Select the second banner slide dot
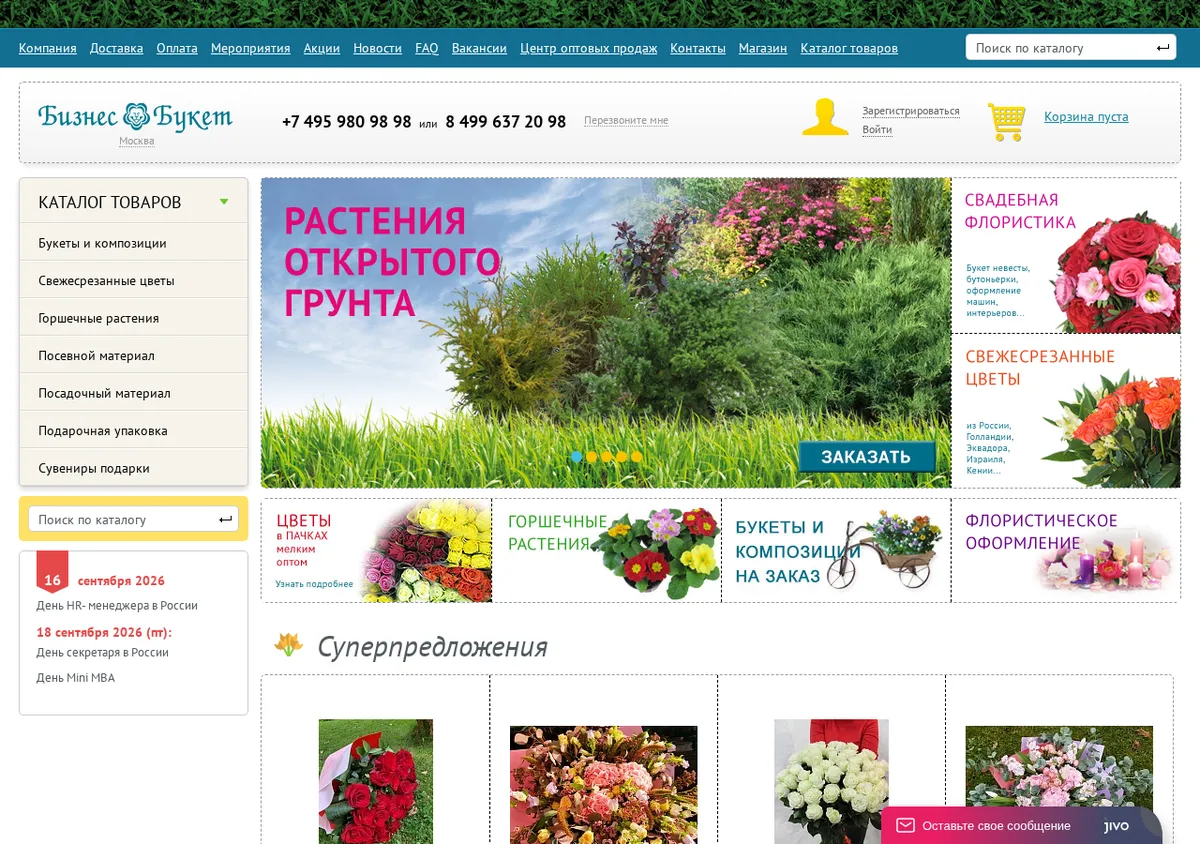 [x=592, y=456]
